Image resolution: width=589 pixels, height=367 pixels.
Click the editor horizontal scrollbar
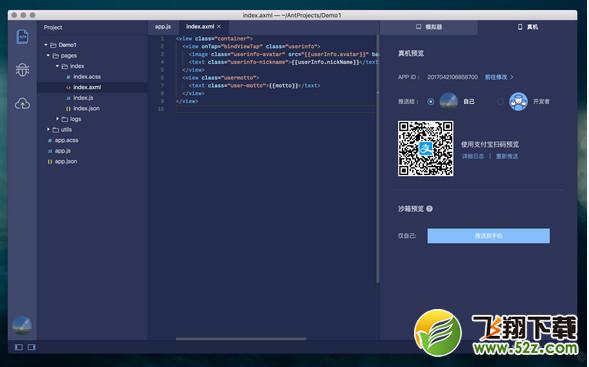point(241,338)
